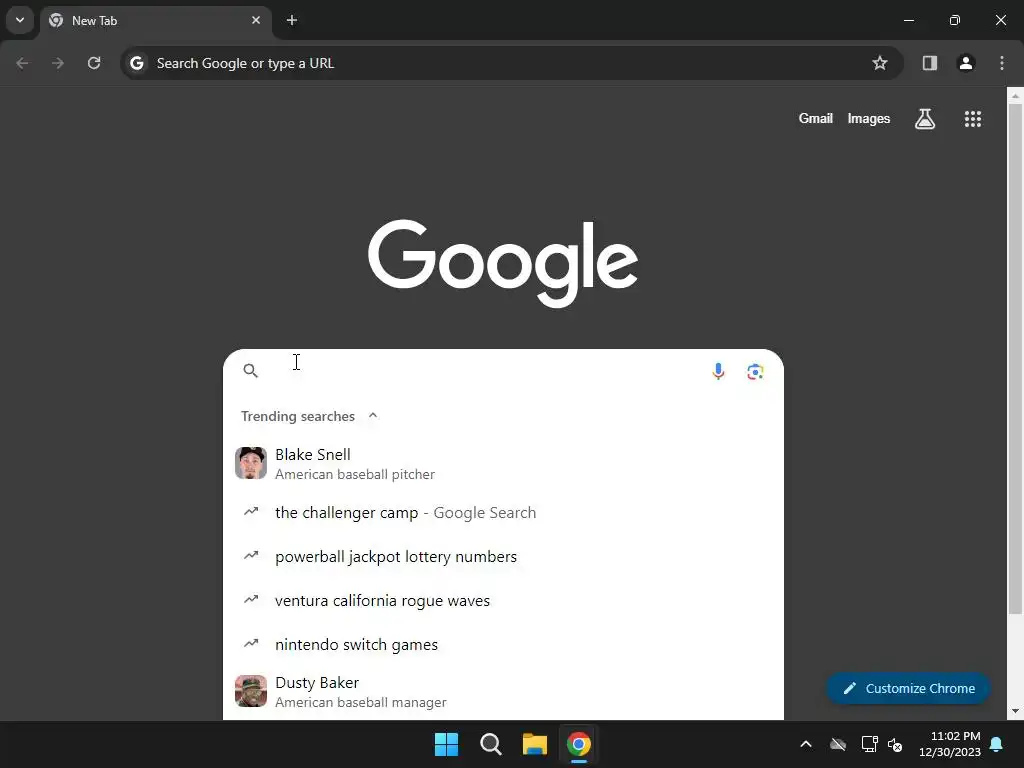
Task: Click Chrome icon in taskbar
Action: (x=579, y=744)
